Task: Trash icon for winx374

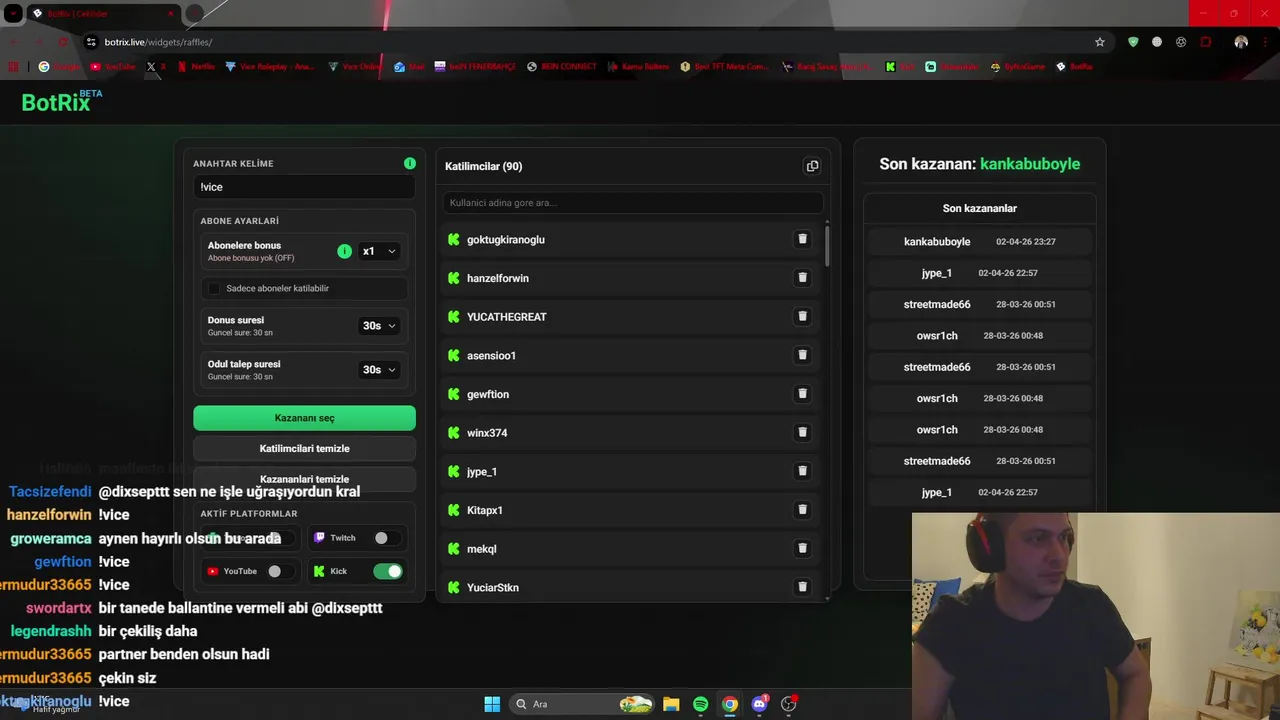Action: pos(802,432)
